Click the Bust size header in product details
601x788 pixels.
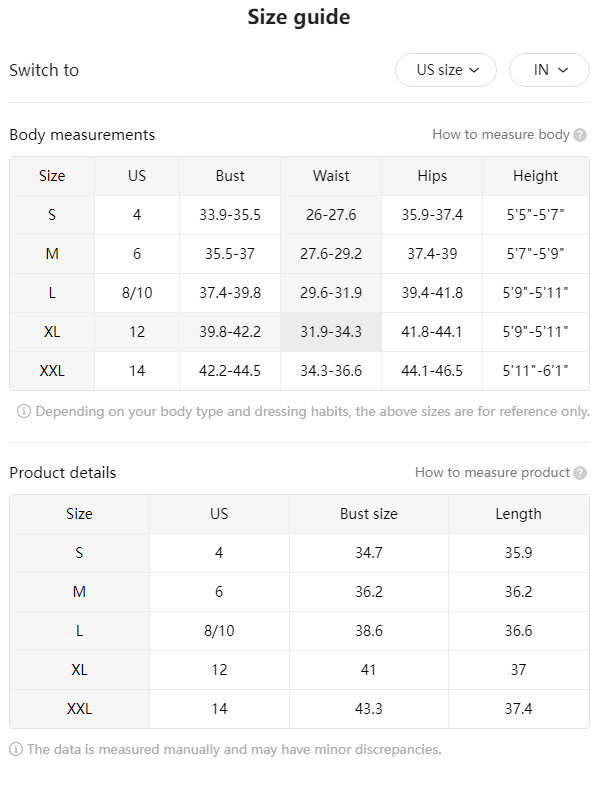(369, 514)
